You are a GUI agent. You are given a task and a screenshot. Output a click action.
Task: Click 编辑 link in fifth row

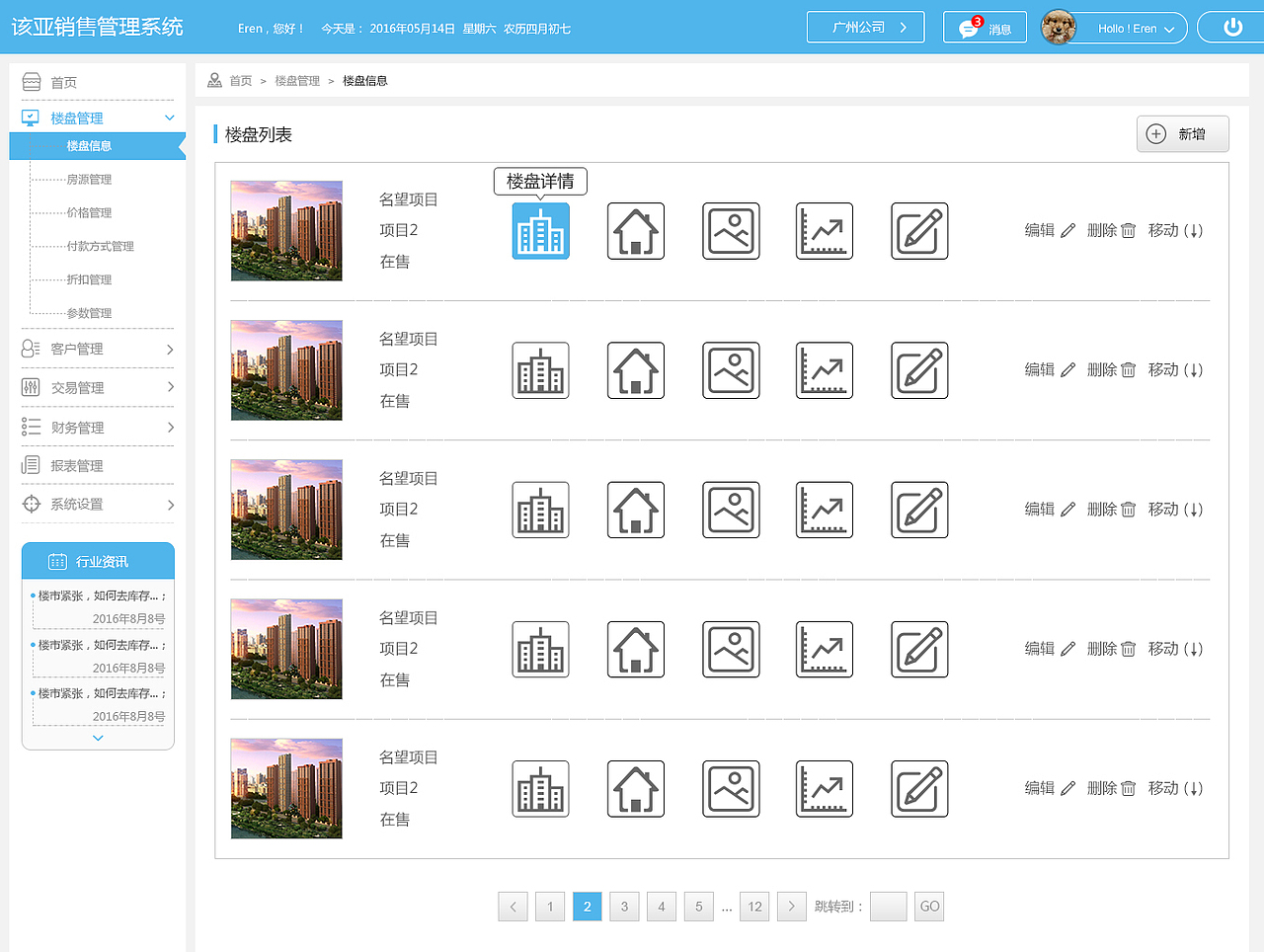[1050, 788]
